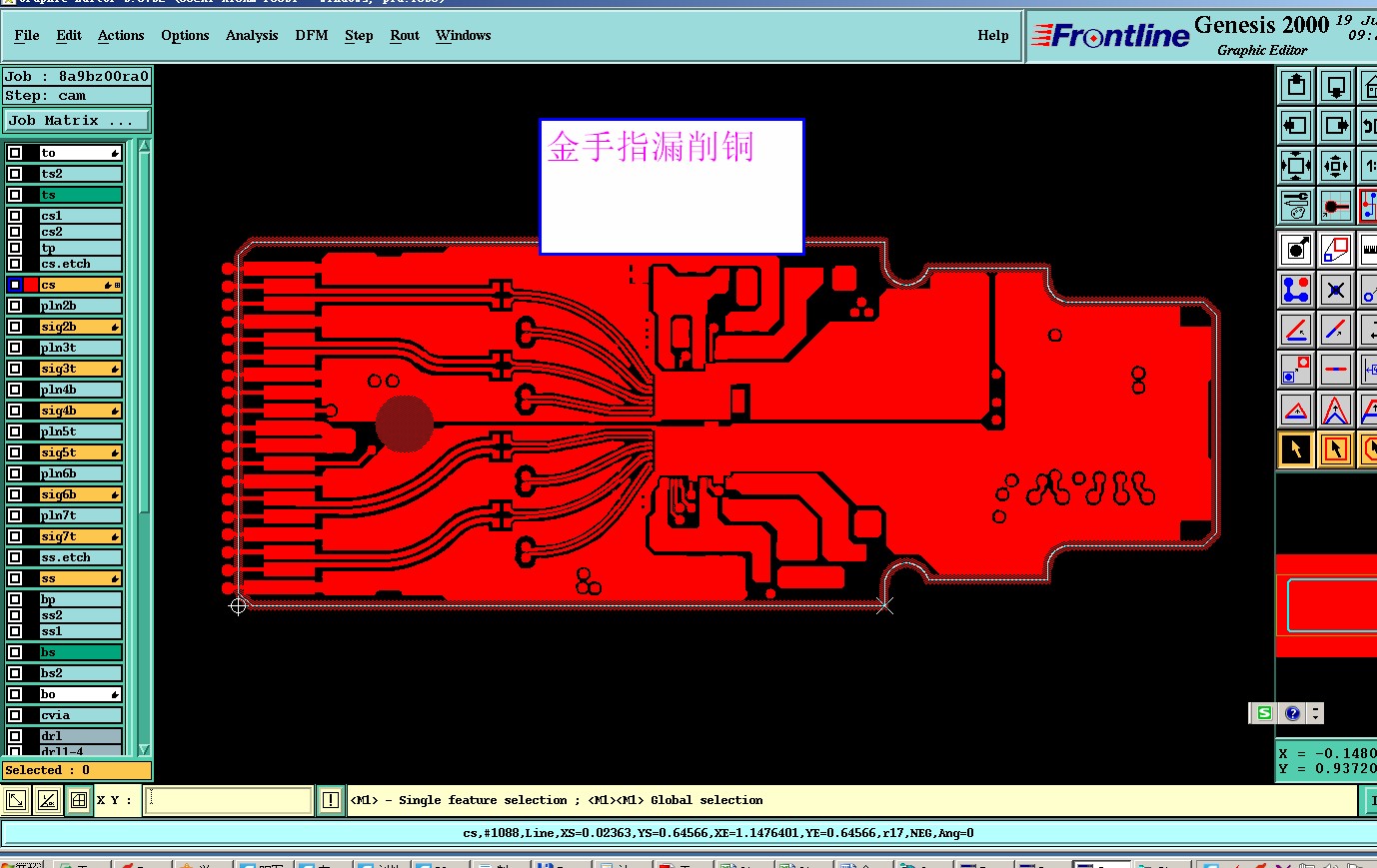This screenshot has height=868, width=1377.
Task: Click the pan left arrow icon
Action: [1296, 126]
